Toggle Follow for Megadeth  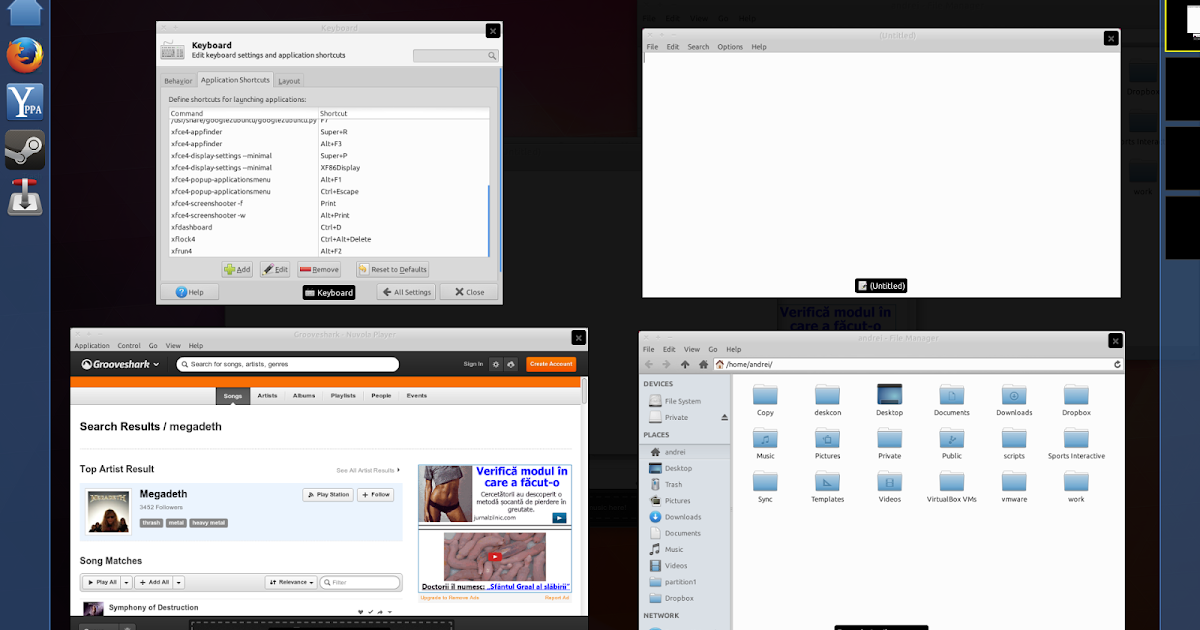point(375,494)
